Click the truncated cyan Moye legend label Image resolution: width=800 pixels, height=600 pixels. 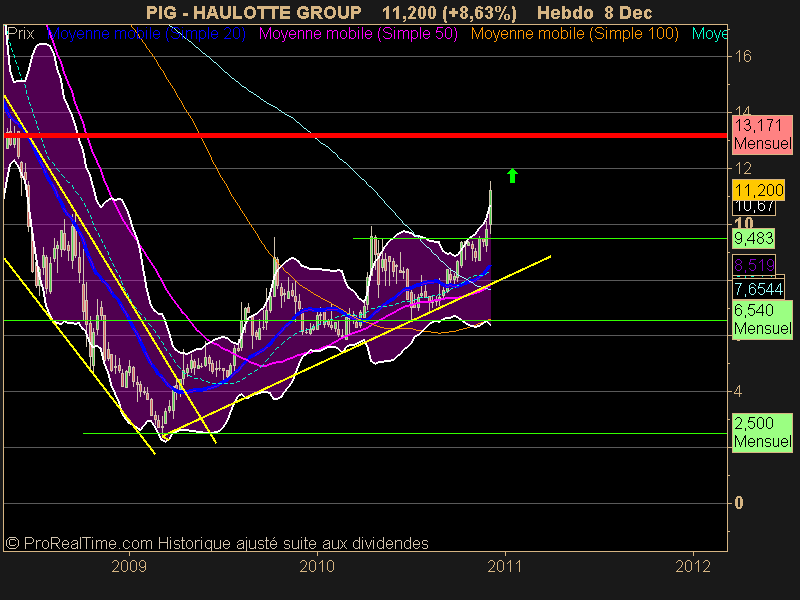709,34
